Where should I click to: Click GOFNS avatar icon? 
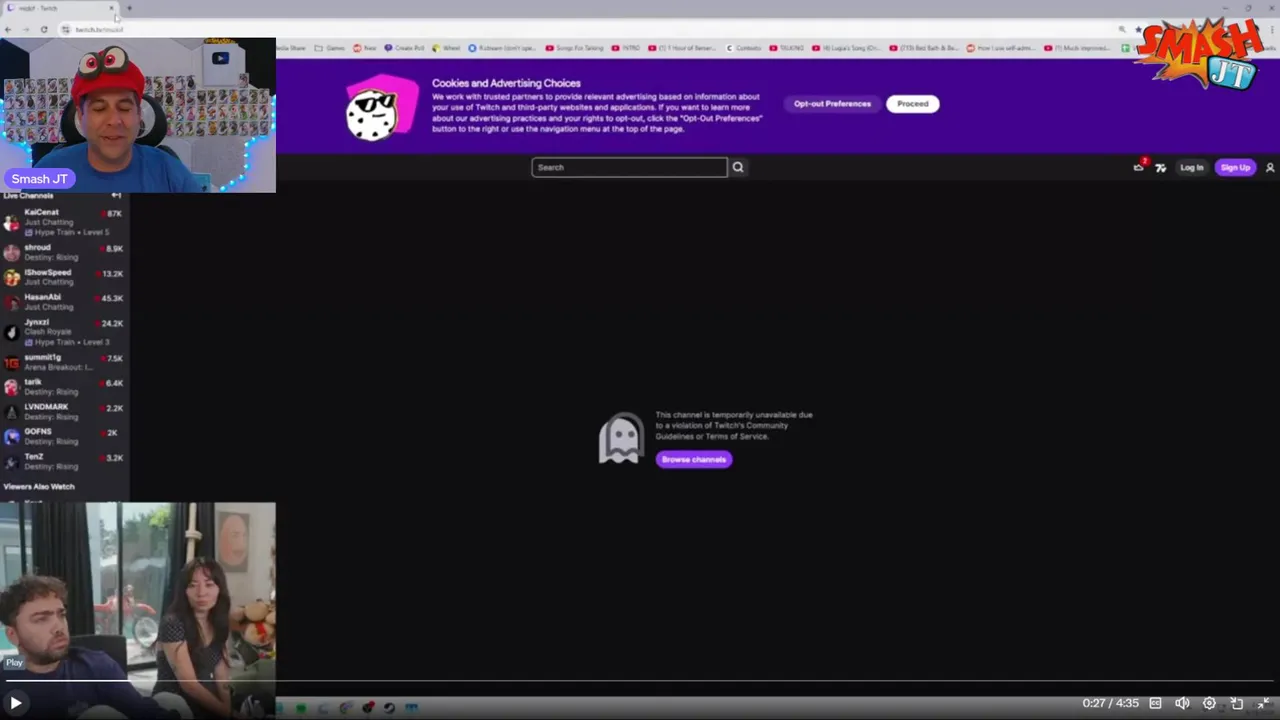tap(12, 437)
